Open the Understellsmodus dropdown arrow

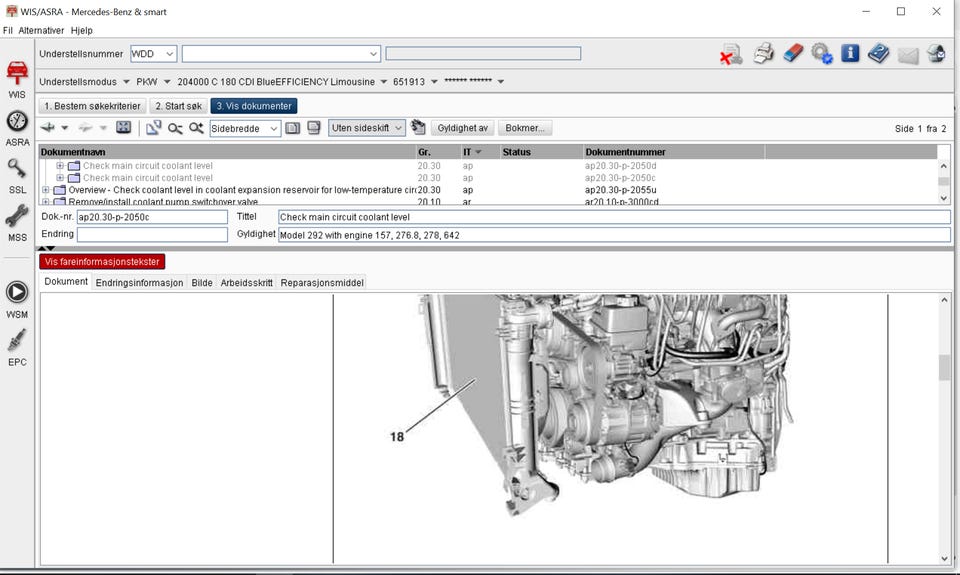[126, 81]
